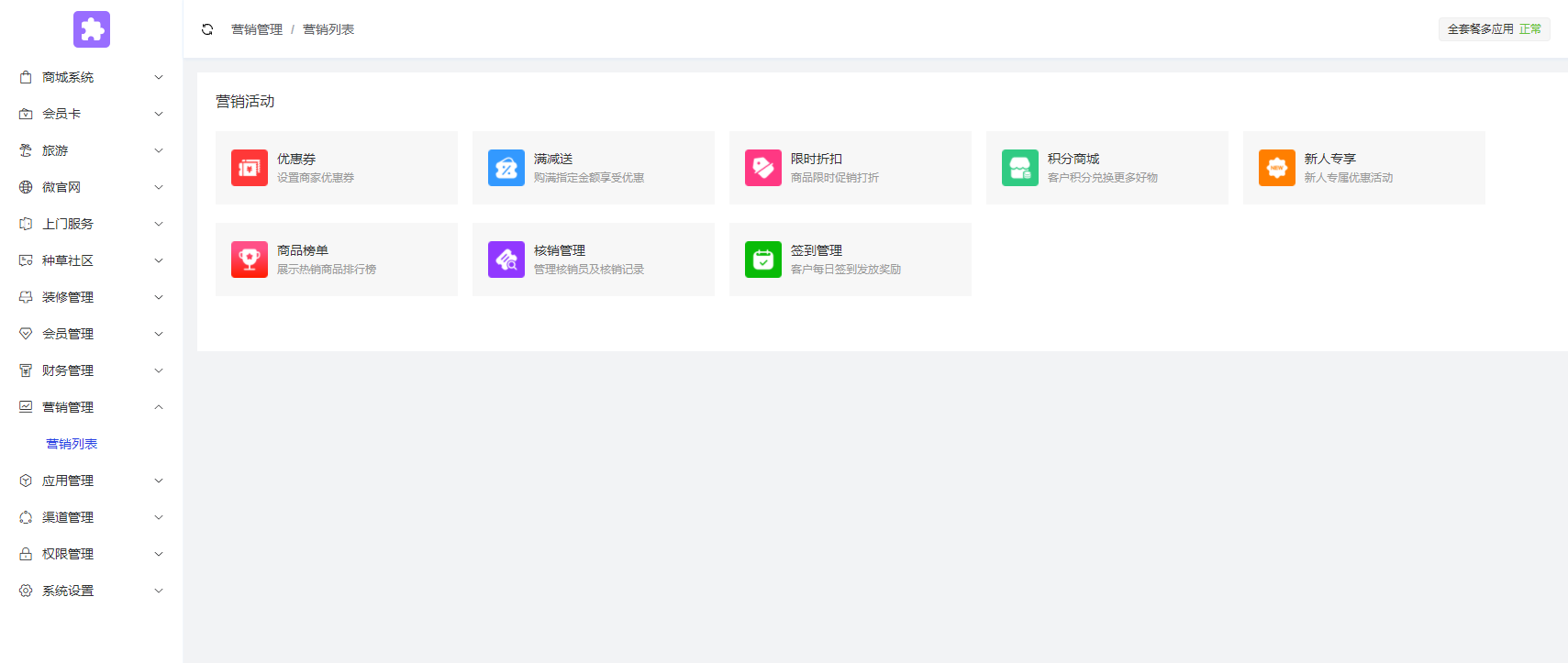
Task: Expand 会员卡 menu via its chevron
Action: coord(159,114)
